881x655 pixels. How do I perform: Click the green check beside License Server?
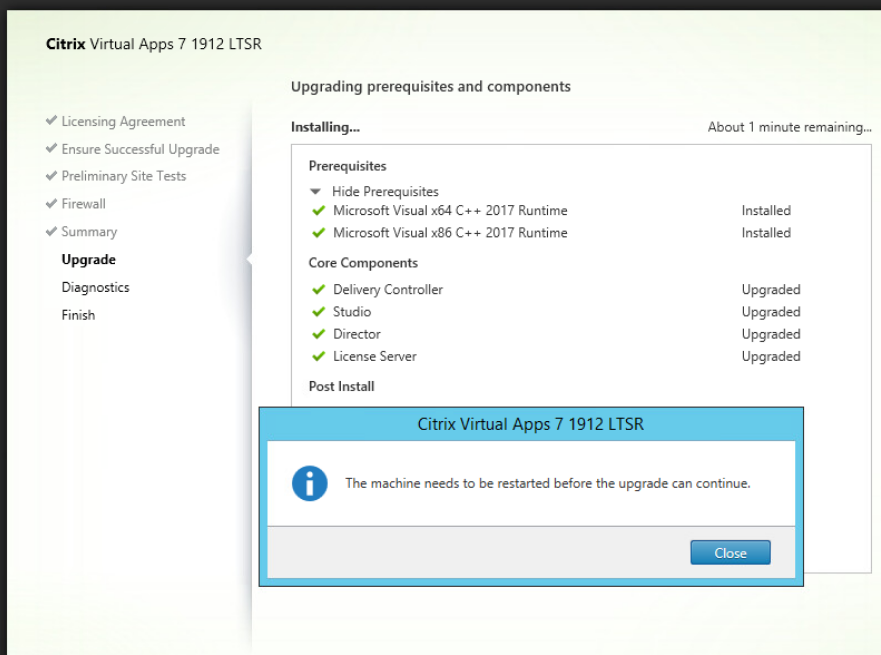click(x=319, y=356)
